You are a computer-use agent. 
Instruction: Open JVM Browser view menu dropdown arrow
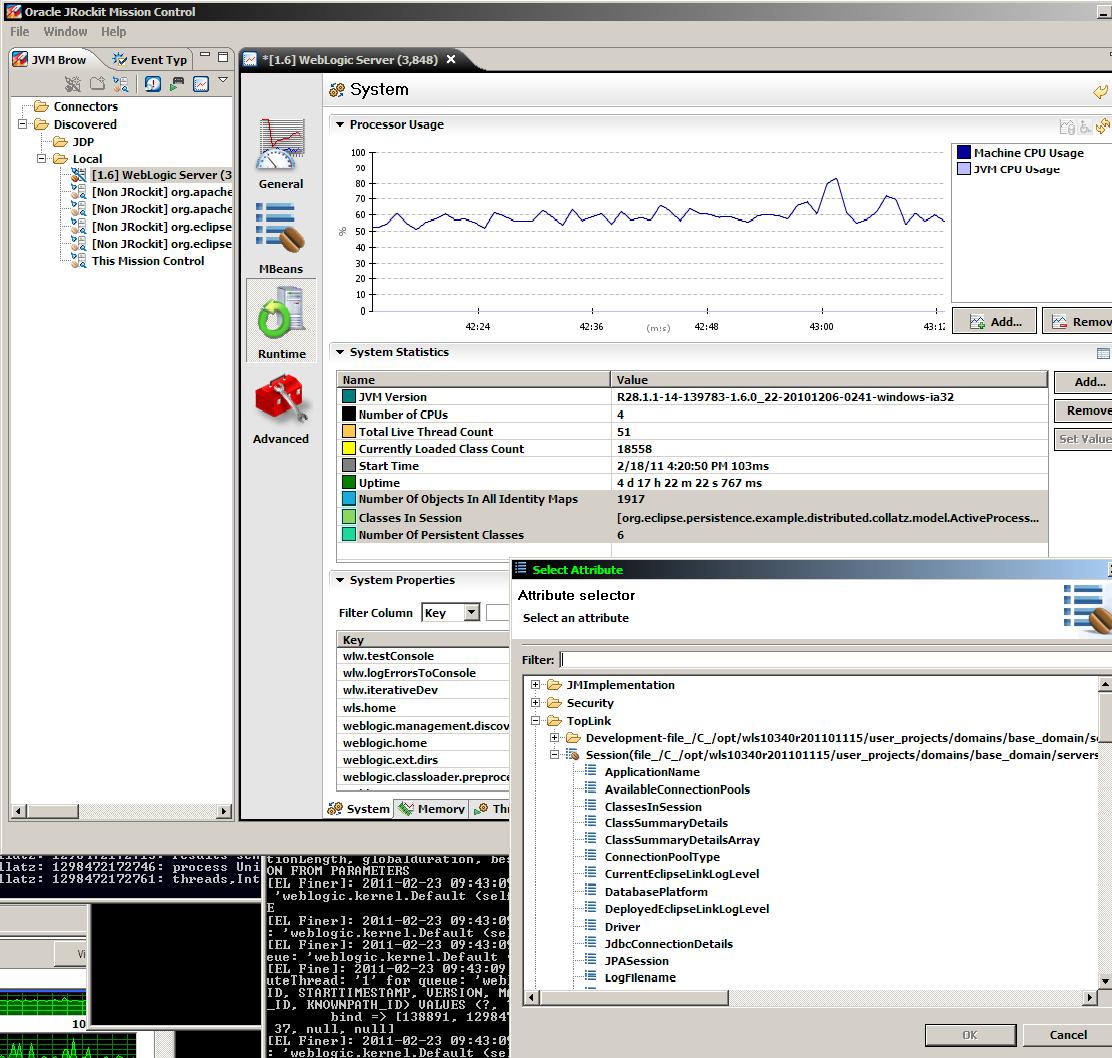[223, 80]
